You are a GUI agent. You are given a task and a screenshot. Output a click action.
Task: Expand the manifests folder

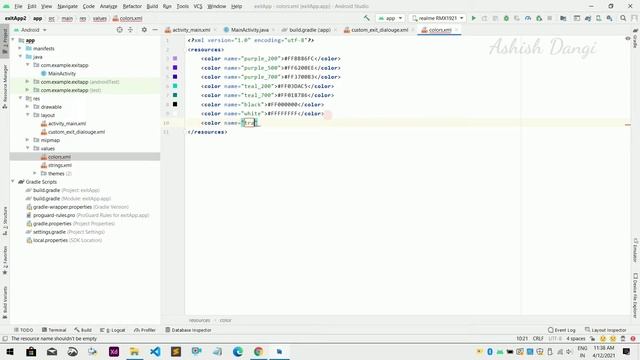(20, 48)
